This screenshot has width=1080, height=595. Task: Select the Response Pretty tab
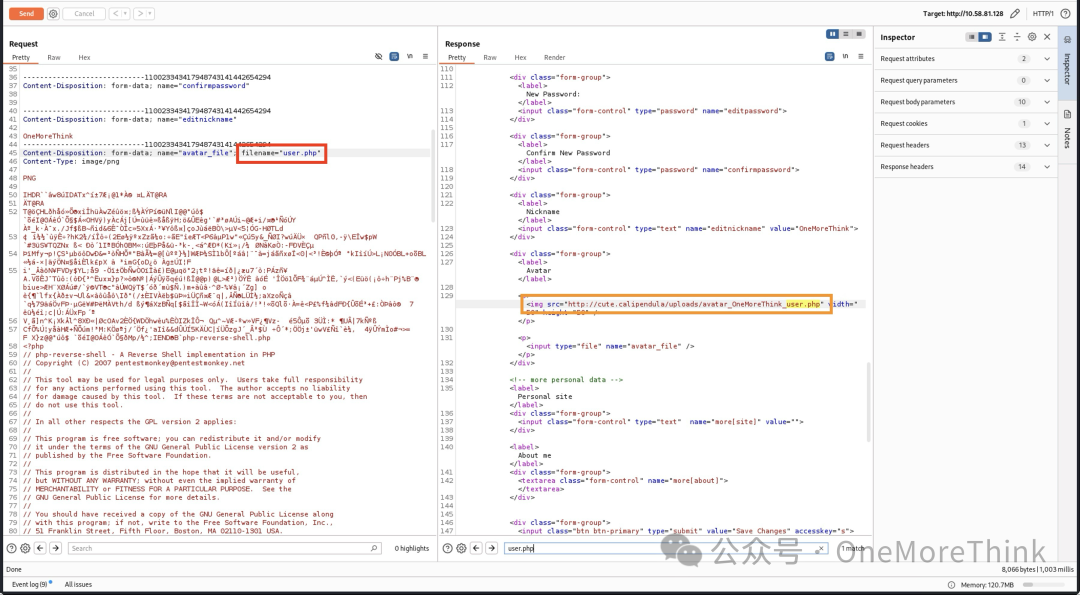coord(457,58)
